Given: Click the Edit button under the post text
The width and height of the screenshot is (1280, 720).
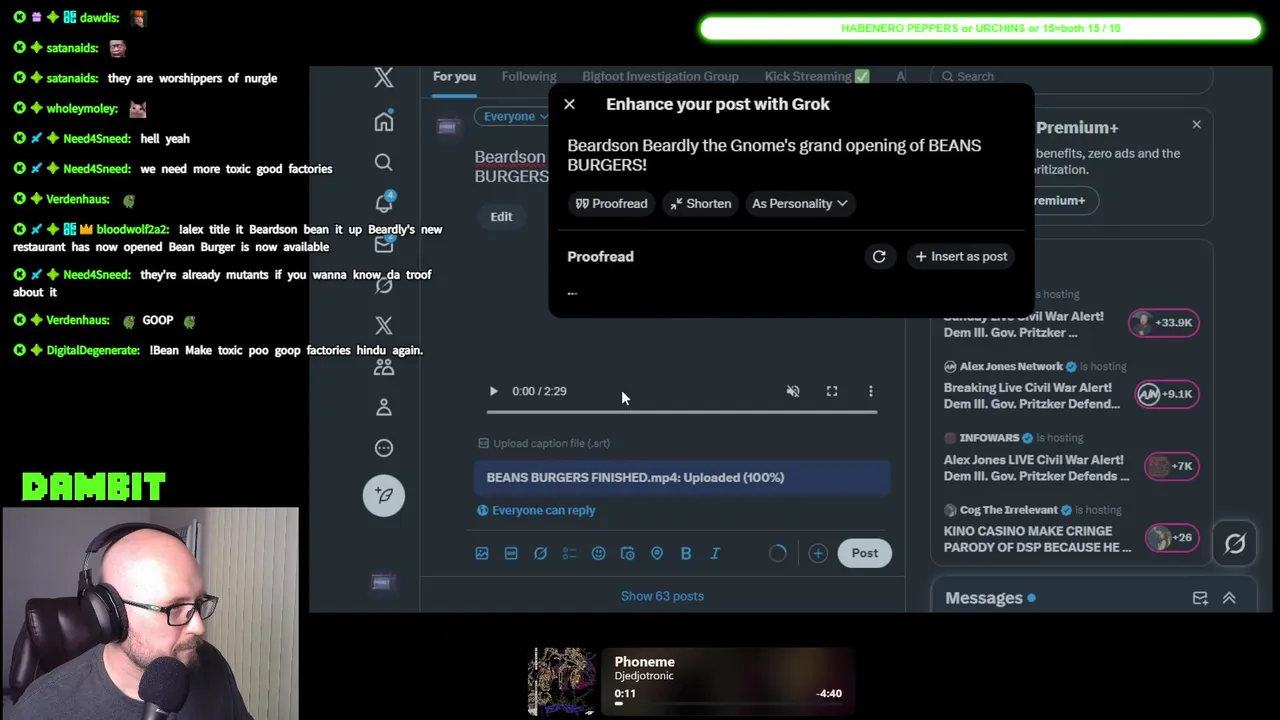Looking at the screenshot, I should (501, 216).
